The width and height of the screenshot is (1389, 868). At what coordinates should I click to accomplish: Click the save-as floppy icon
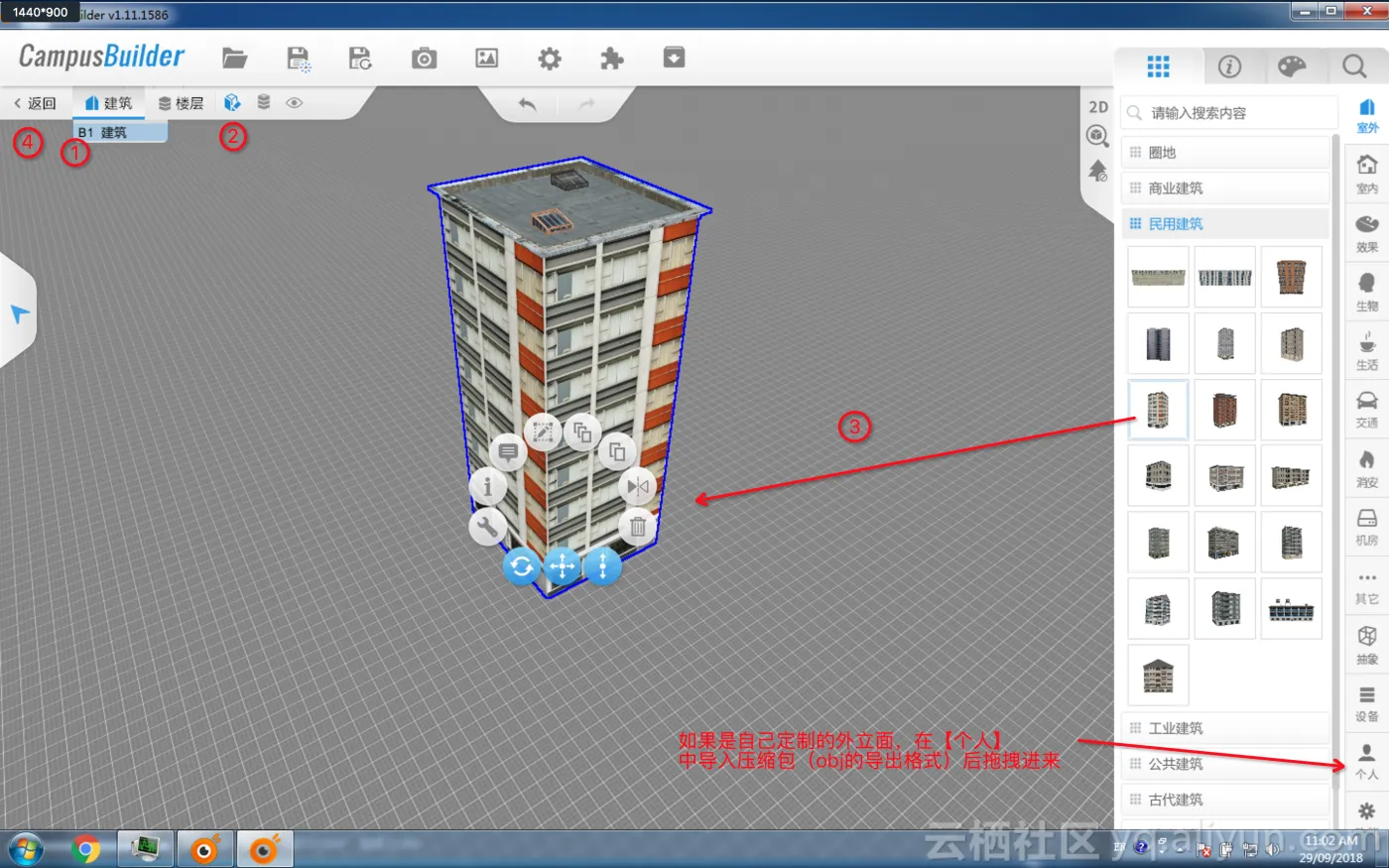tap(360, 59)
